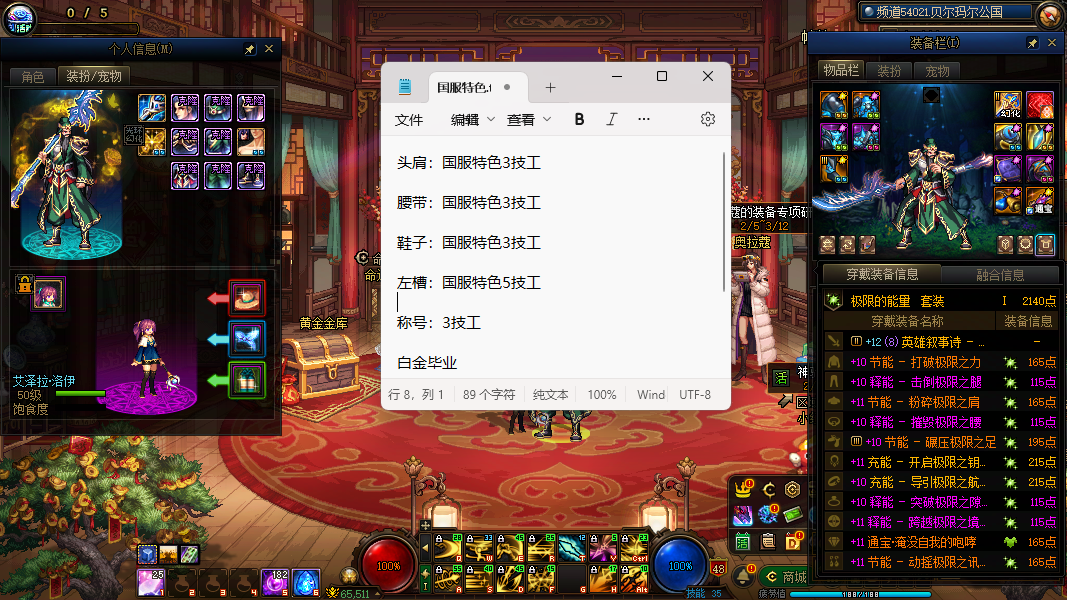Viewport: 1067px width, 600px height.
Task: Click the pet lock icon
Action: point(24,286)
